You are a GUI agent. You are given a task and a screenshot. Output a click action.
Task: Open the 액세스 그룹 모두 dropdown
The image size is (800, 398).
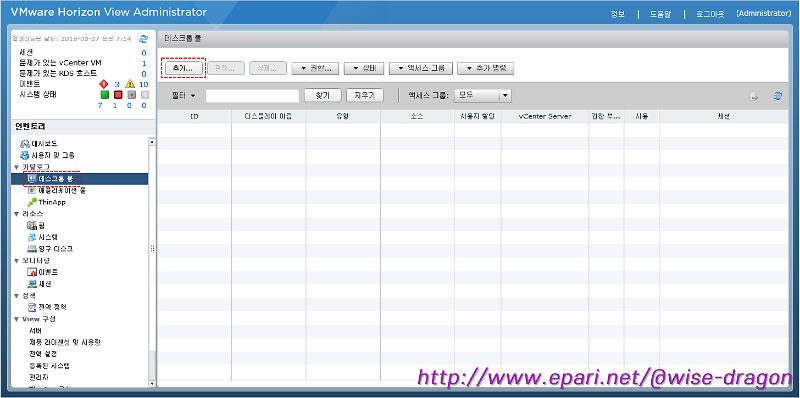point(482,95)
